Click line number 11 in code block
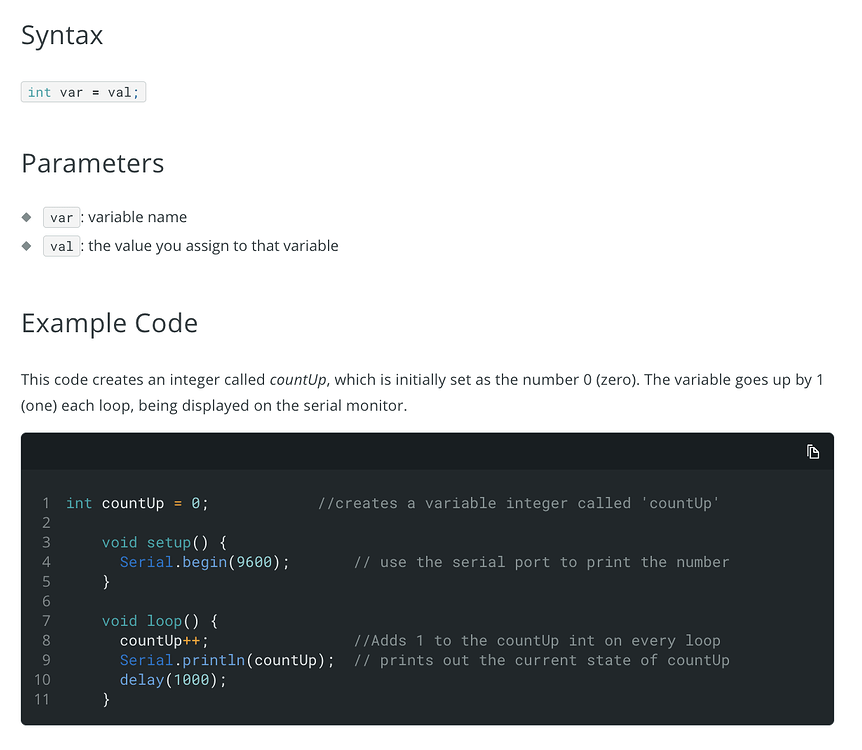 42,699
